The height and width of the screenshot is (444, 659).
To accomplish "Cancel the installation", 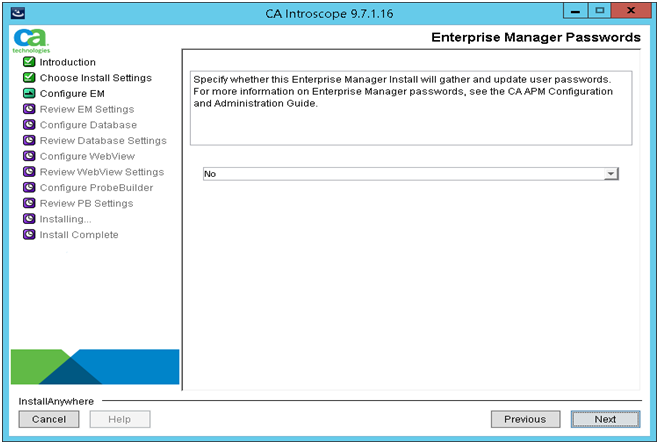I will coord(48,419).
